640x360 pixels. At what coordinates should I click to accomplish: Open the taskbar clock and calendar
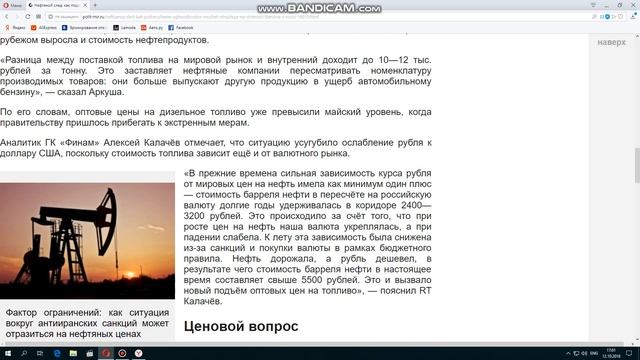pyautogui.click(x=611, y=353)
